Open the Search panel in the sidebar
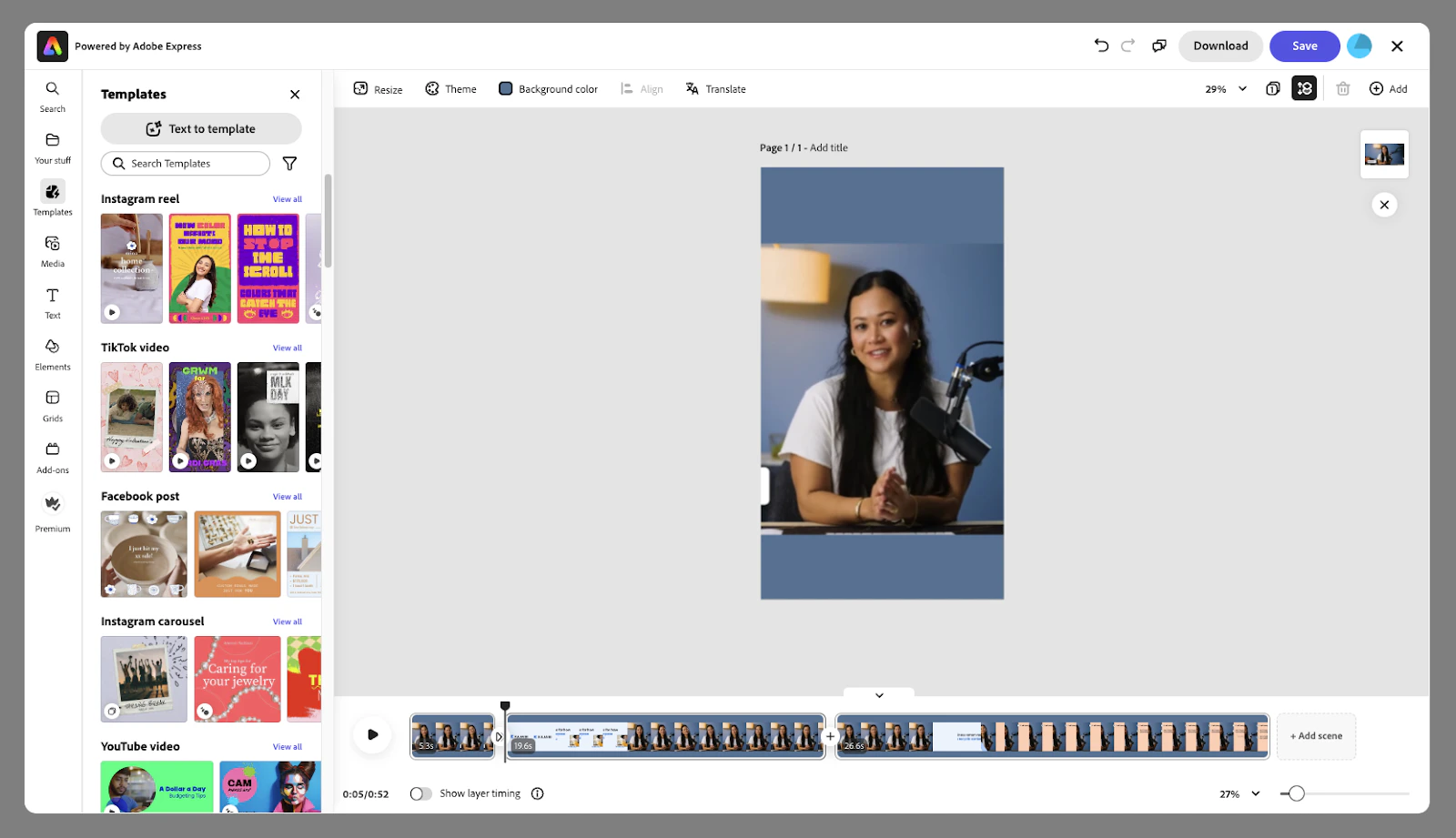This screenshot has height=838, width=1456. [x=52, y=96]
